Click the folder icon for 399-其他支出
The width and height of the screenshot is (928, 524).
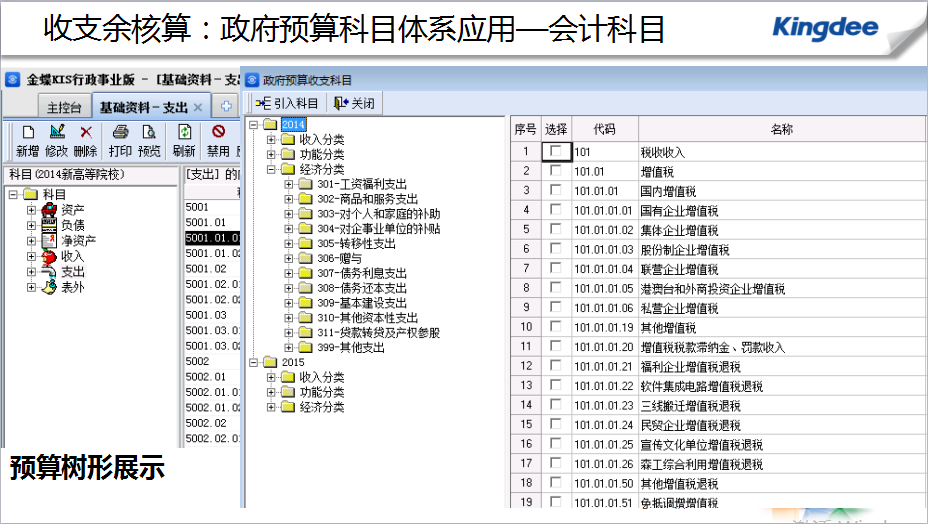click(x=305, y=347)
